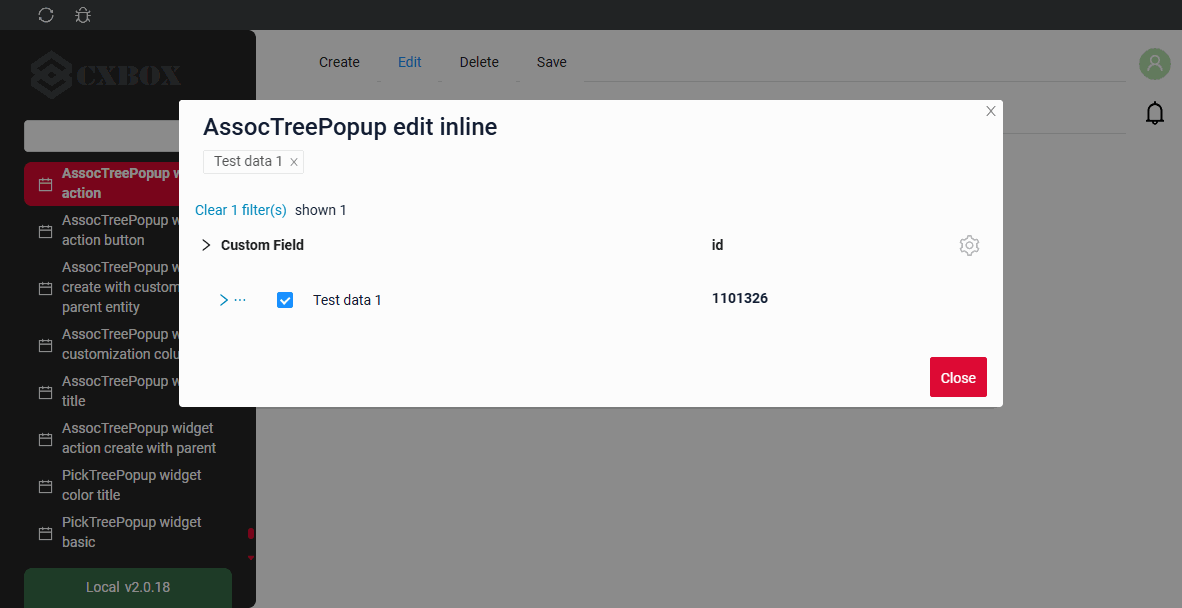The image size is (1182, 608).
Task: Select the Edit action
Action: tap(409, 63)
